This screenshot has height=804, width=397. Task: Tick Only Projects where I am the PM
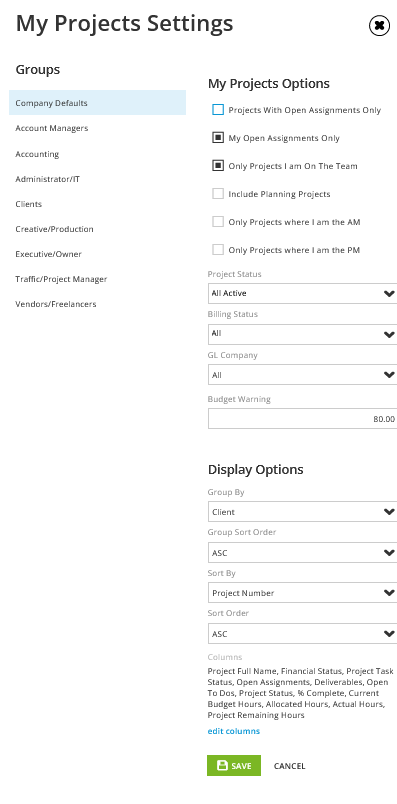tap(218, 250)
